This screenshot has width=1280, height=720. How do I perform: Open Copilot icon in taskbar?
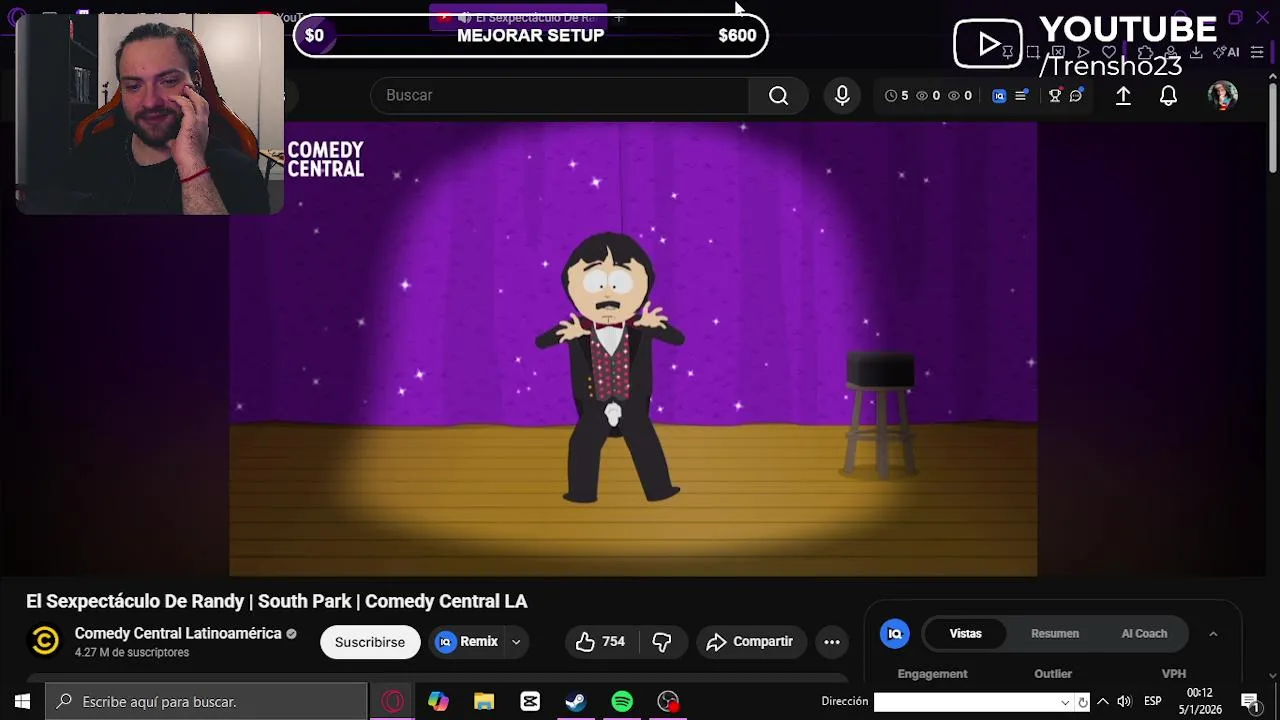tap(438, 702)
